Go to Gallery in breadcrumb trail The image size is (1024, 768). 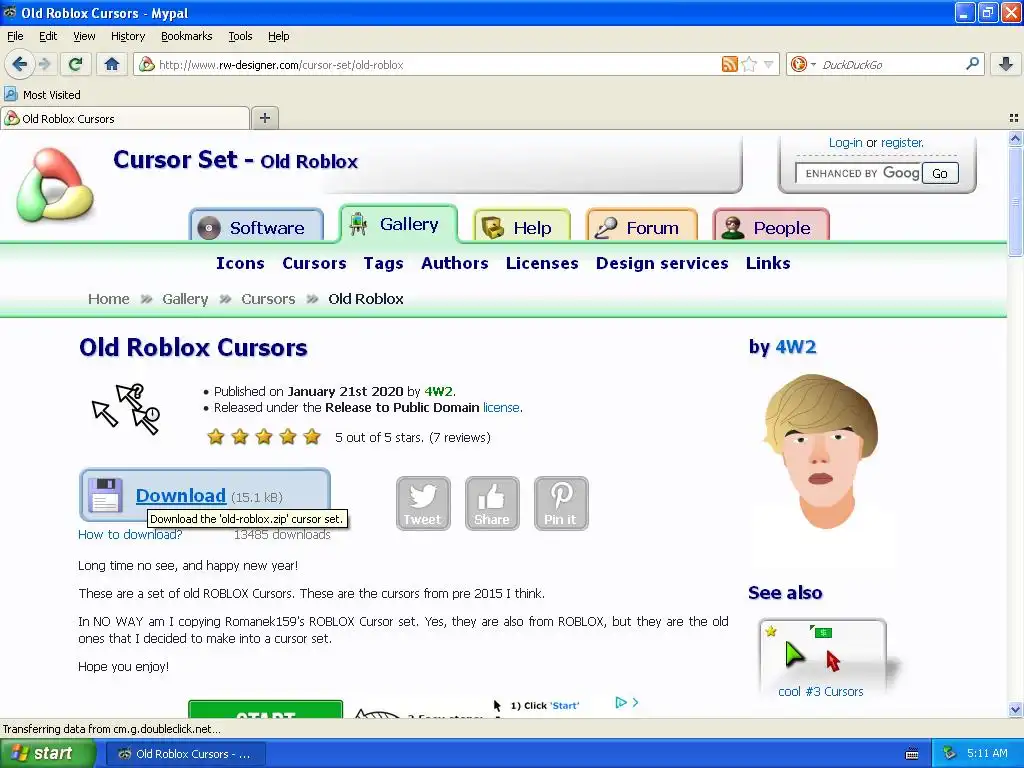185,299
